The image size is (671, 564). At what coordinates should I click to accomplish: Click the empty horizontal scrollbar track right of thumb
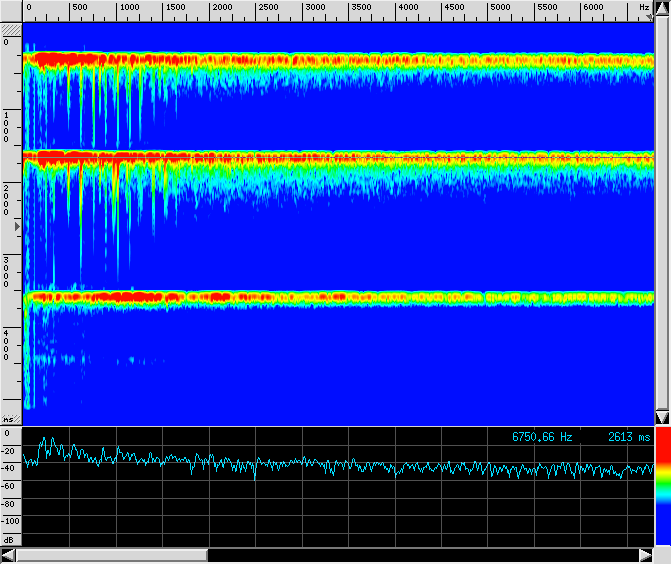tap(420, 555)
